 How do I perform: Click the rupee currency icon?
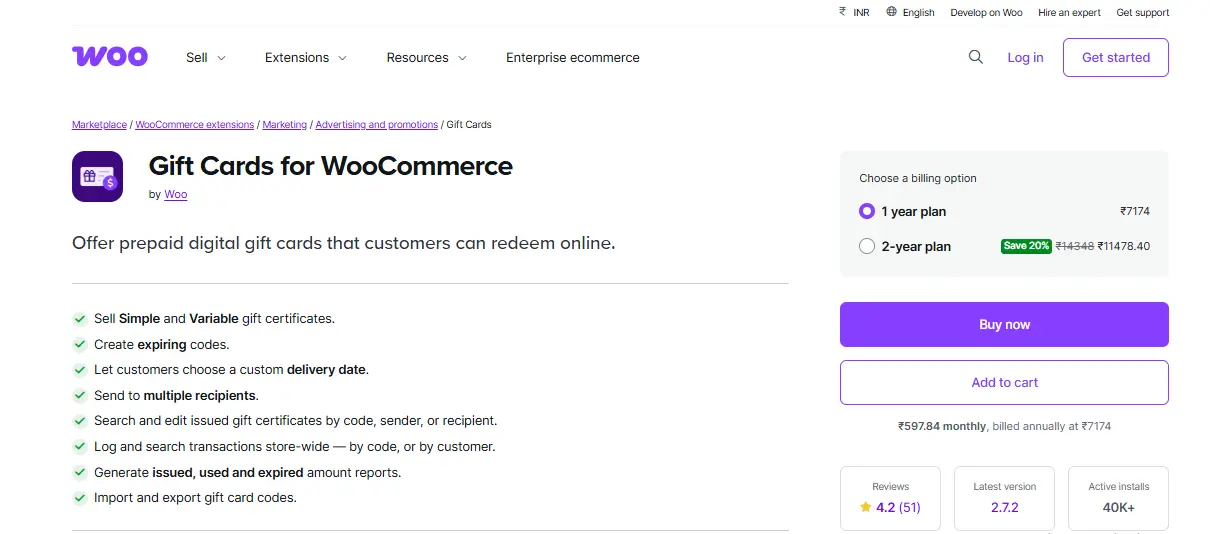[x=842, y=12]
